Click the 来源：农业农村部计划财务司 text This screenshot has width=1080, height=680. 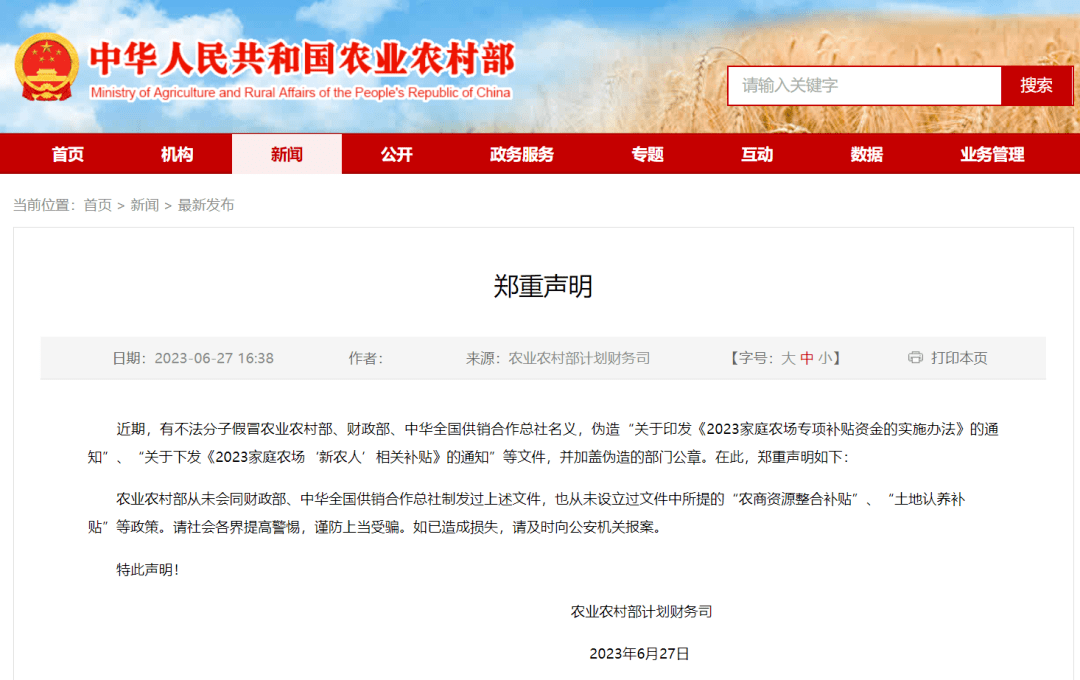(x=558, y=358)
